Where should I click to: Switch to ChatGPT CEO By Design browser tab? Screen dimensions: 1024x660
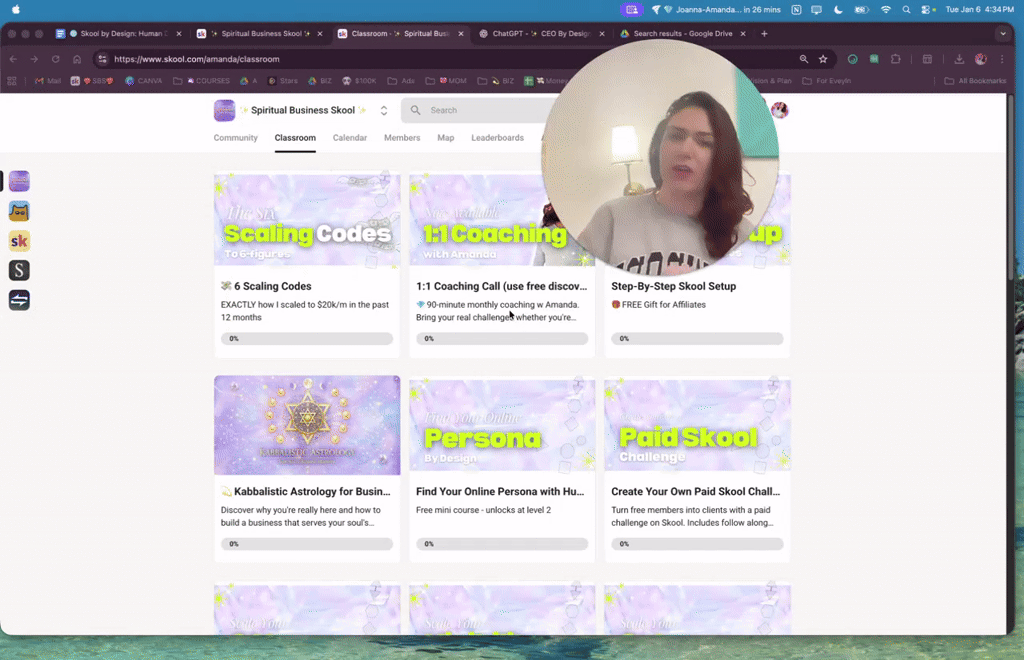[x=539, y=33]
